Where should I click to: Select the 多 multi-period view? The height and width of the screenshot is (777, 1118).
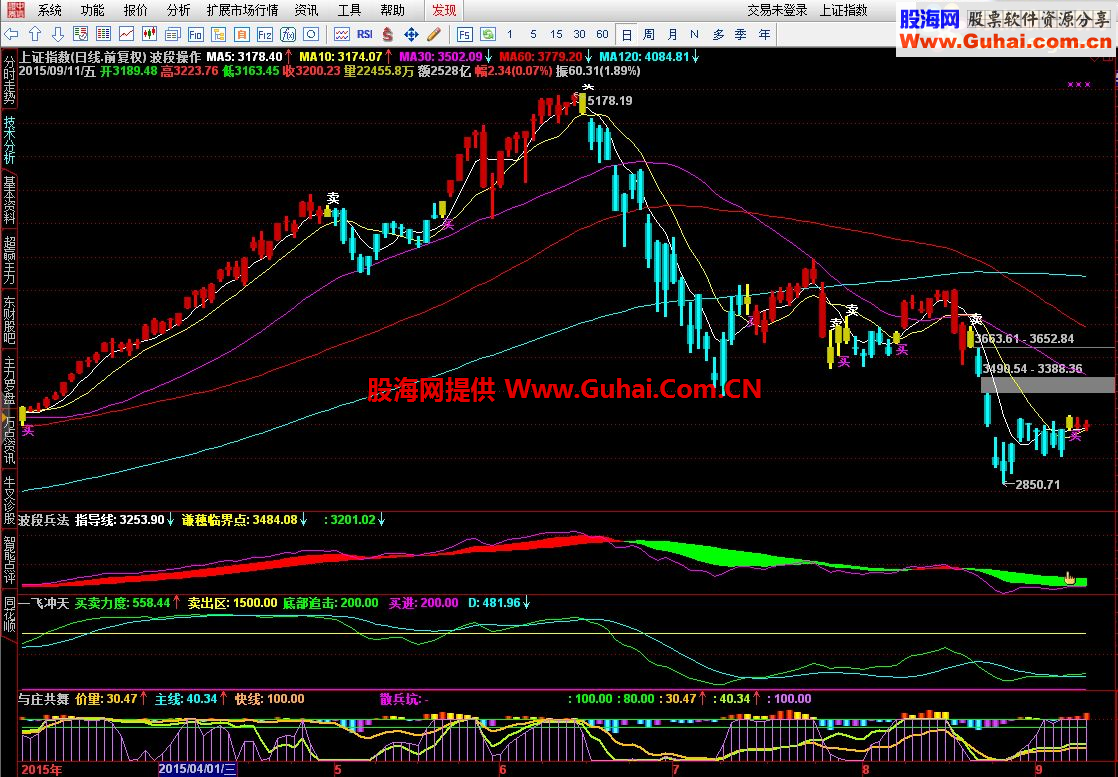[718, 34]
